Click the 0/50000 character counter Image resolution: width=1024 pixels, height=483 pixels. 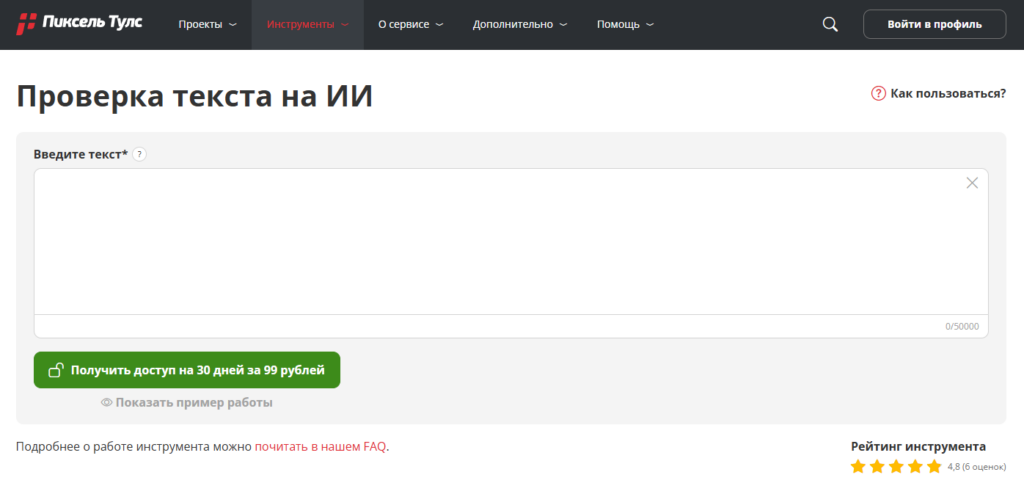pyautogui.click(x=962, y=326)
